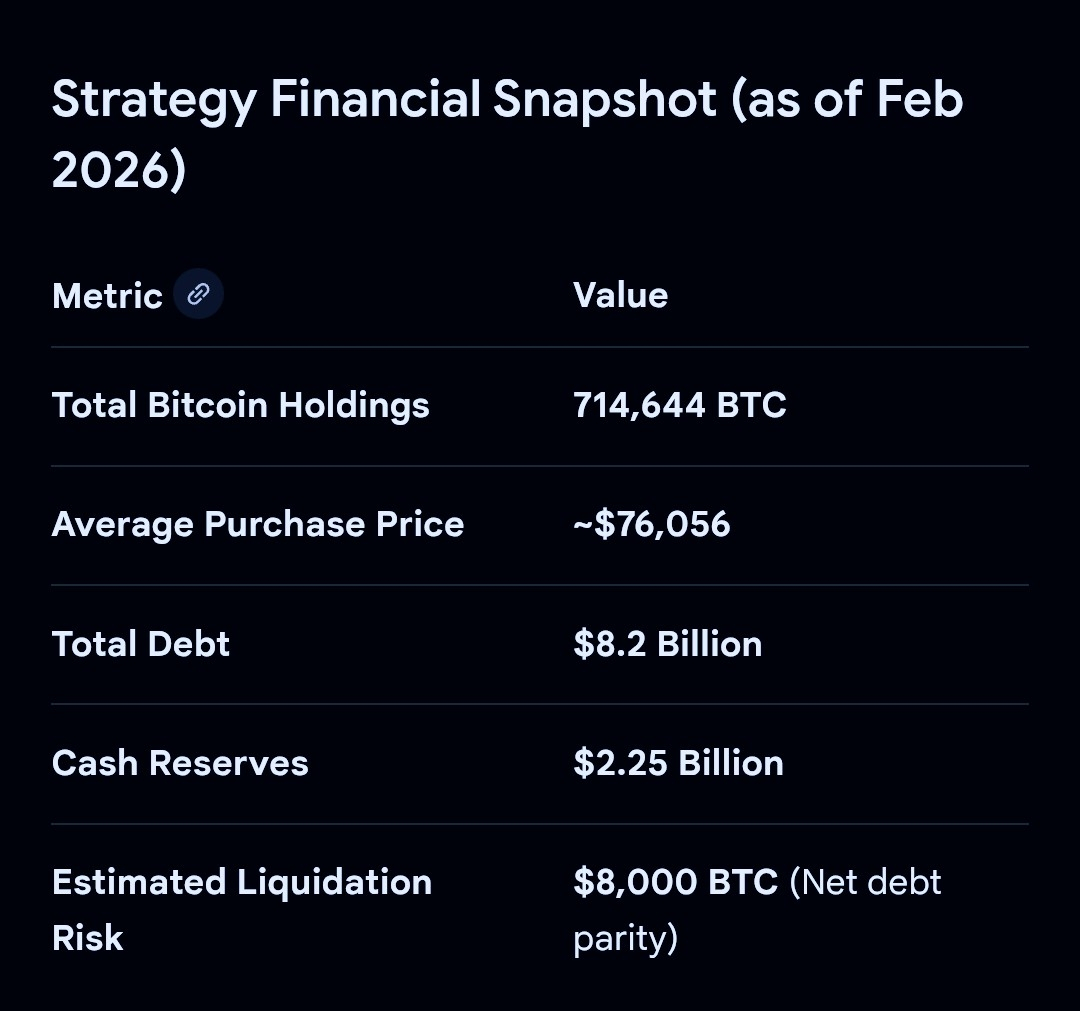Viewport: 1080px width, 1011px height.
Task: Select the ~$76,056 value cell
Action: tap(651, 524)
